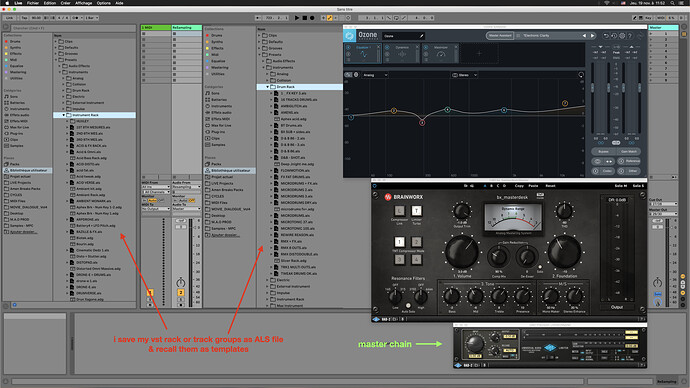Collapse the highlighted Instrument Rack folder
The image size is (690, 388).
[64, 115]
